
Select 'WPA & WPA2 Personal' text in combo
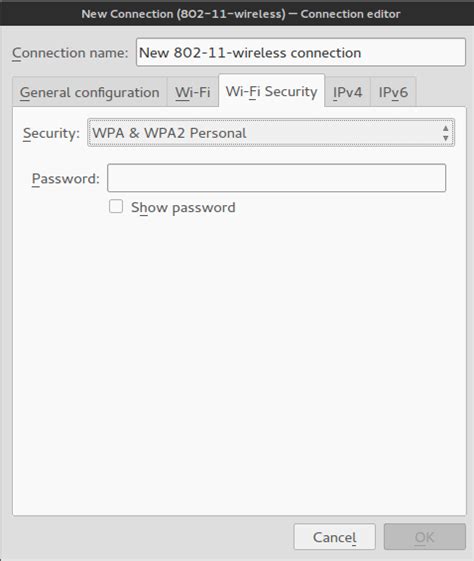pyautogui.click(x=169, y=133)
